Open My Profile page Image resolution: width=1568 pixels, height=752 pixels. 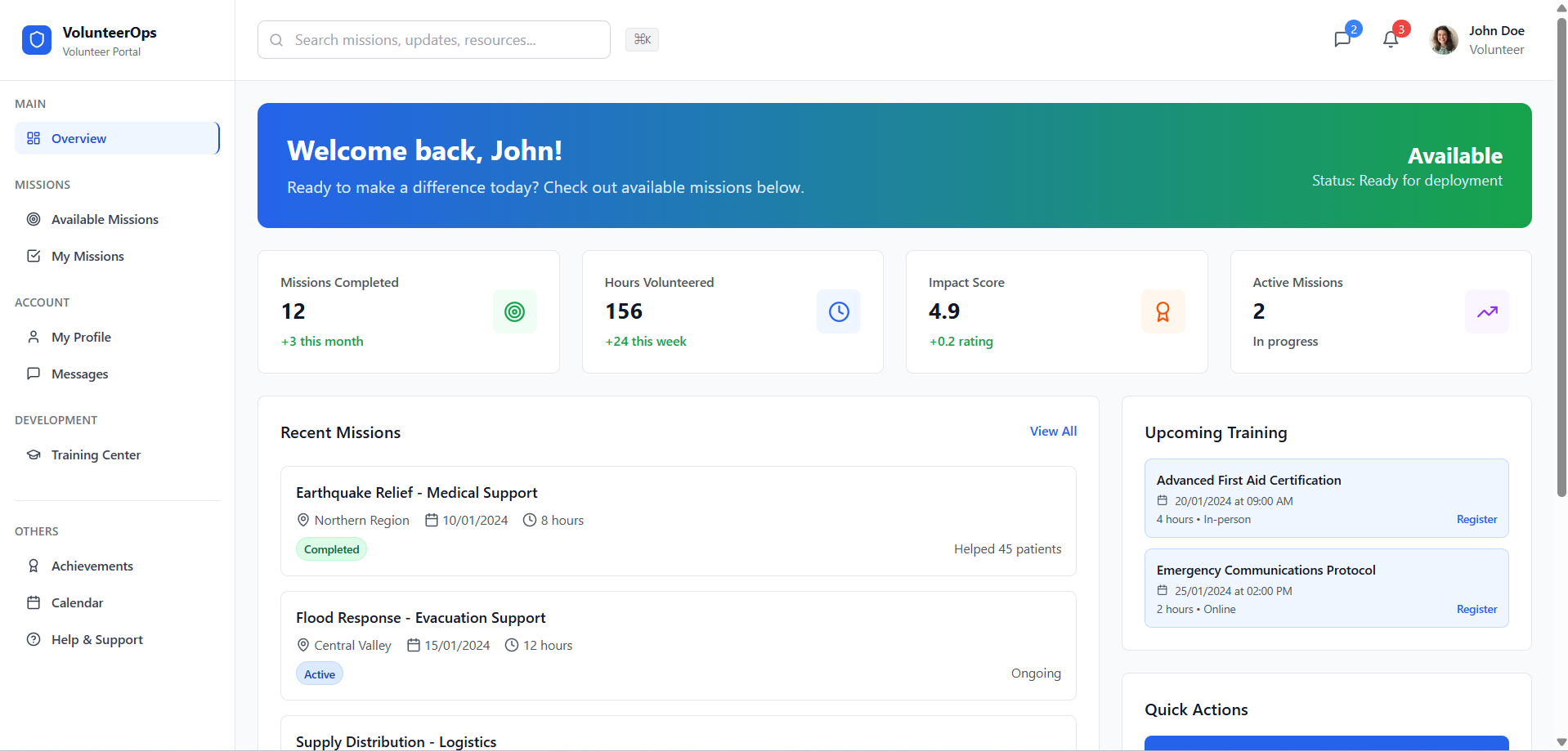[117, 337]
